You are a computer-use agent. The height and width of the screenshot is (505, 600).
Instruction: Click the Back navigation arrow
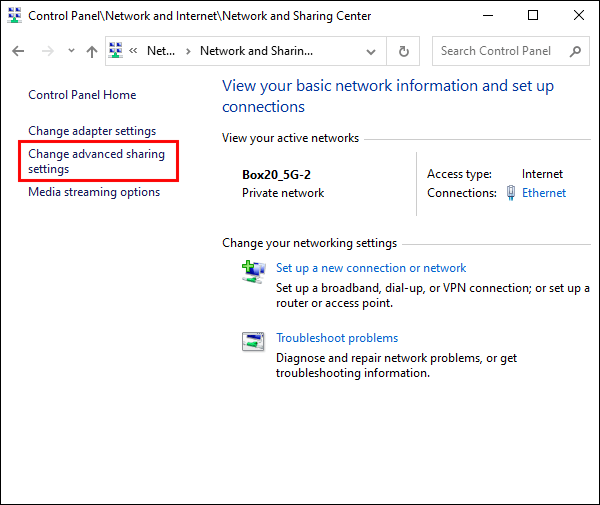coord(18,51)
